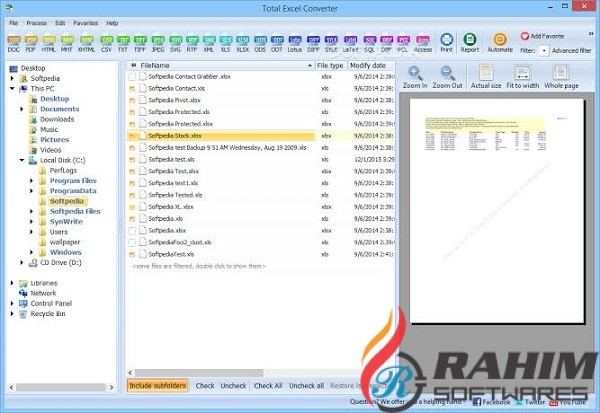Open the Filter dropdown
600x413 pixels.
point(544,51)
